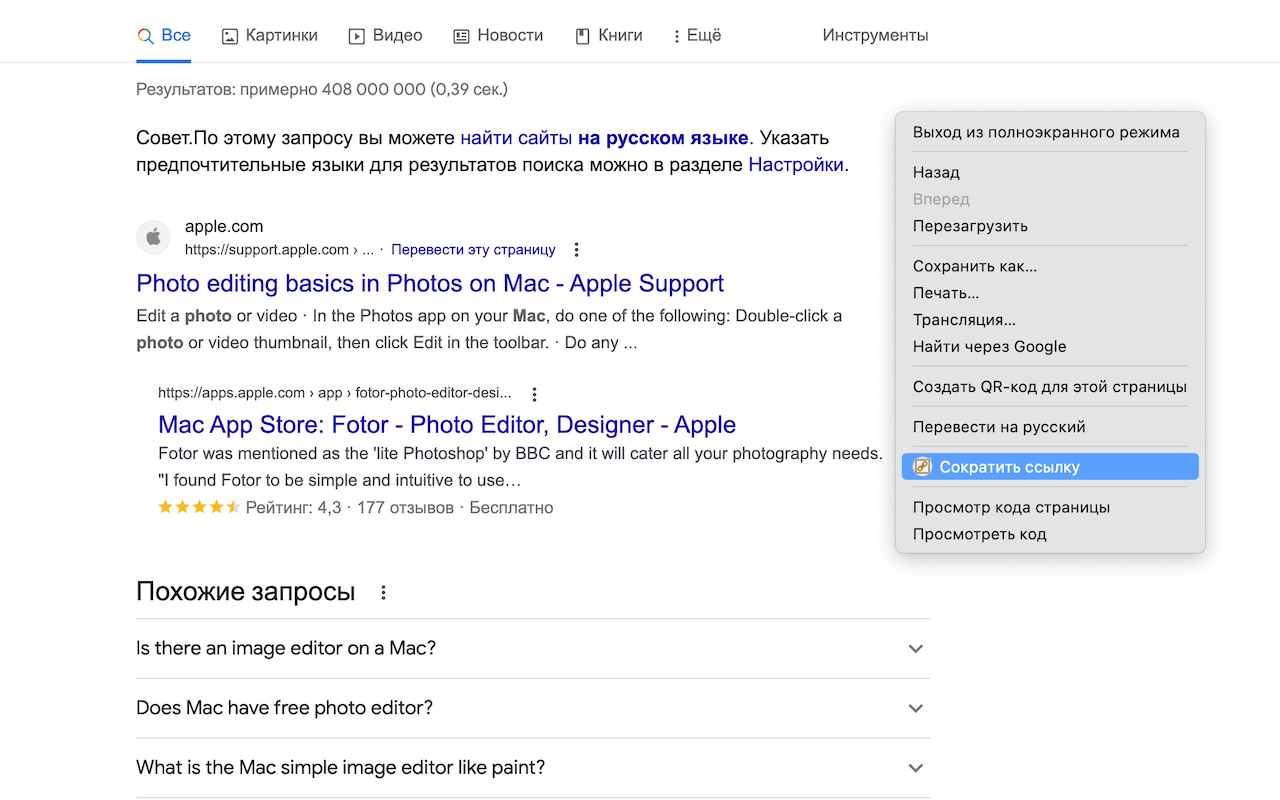Open 'Photo editing basics in Photos on Mac' link
The image size is (1280, 800).
coord(430,284)
